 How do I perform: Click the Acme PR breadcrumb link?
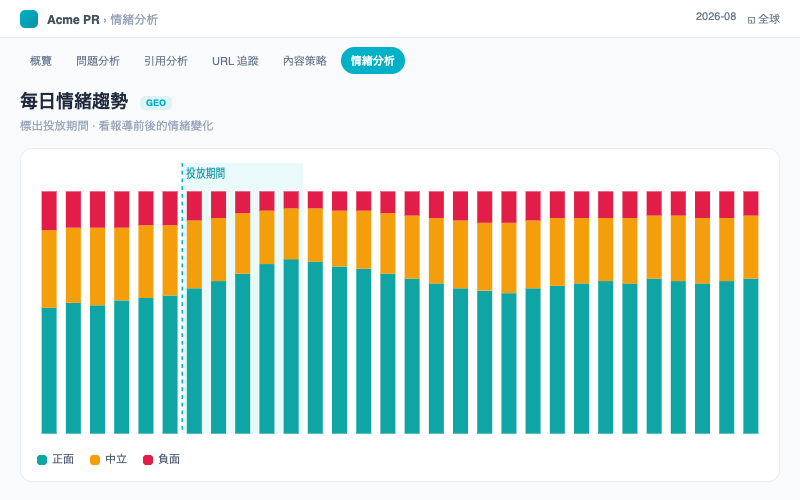click(x=73, y=19)
